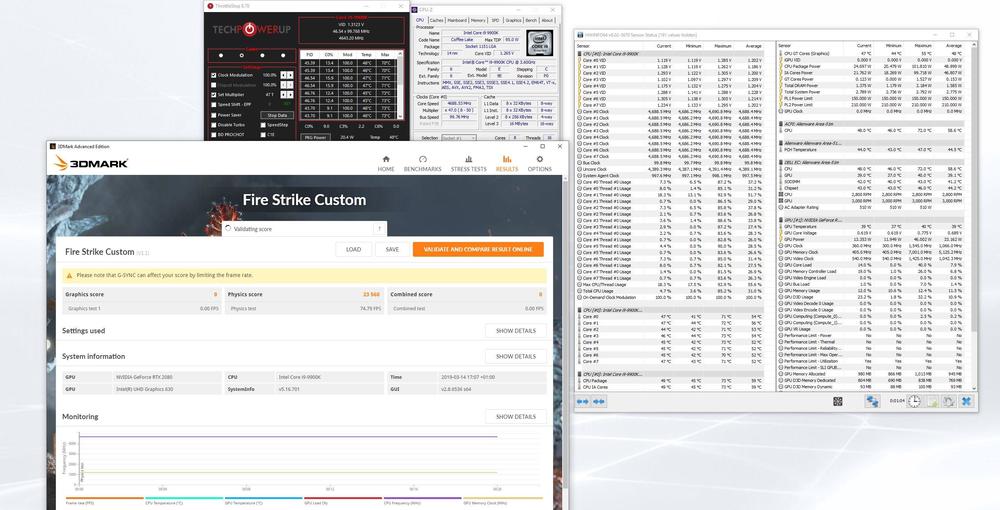Expand Settings used with Show Details
This screenshot has height=510, width=1000.
[516, 331]
